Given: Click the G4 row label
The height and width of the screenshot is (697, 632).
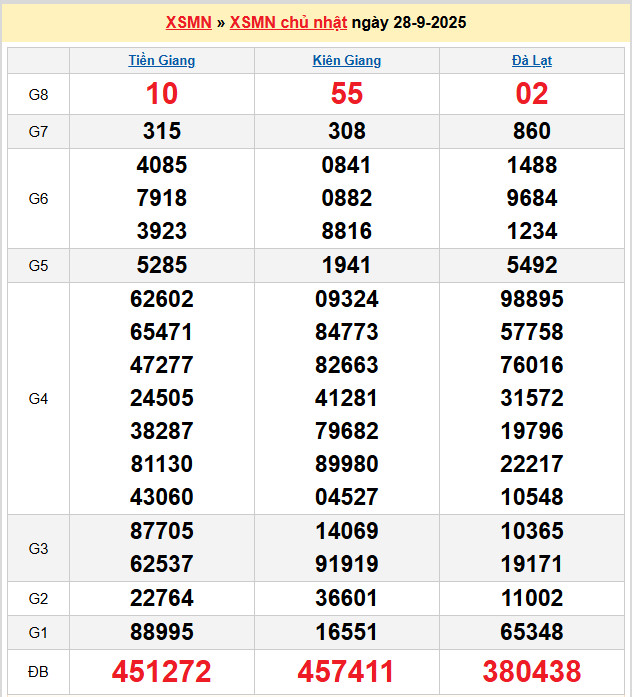Looking at the screenshot, I should [38, 398].
